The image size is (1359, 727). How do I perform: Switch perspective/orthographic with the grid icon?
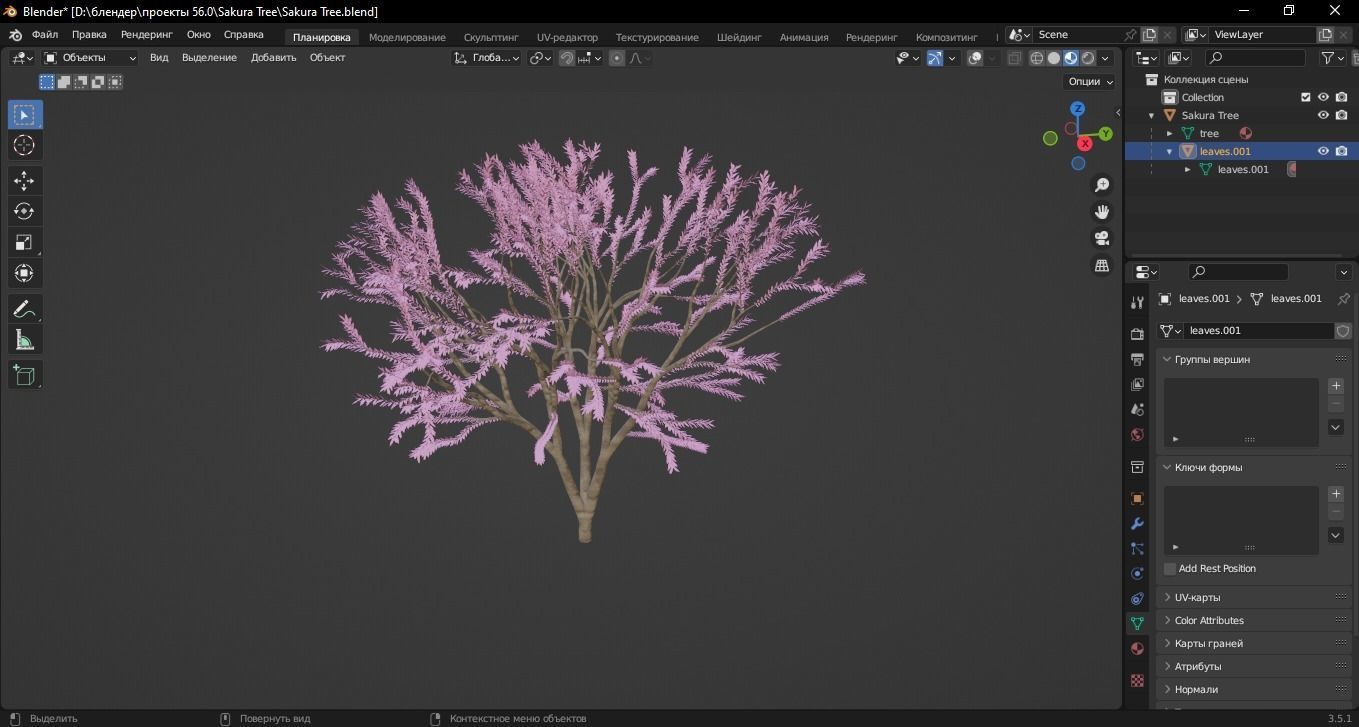point(1102,265)
